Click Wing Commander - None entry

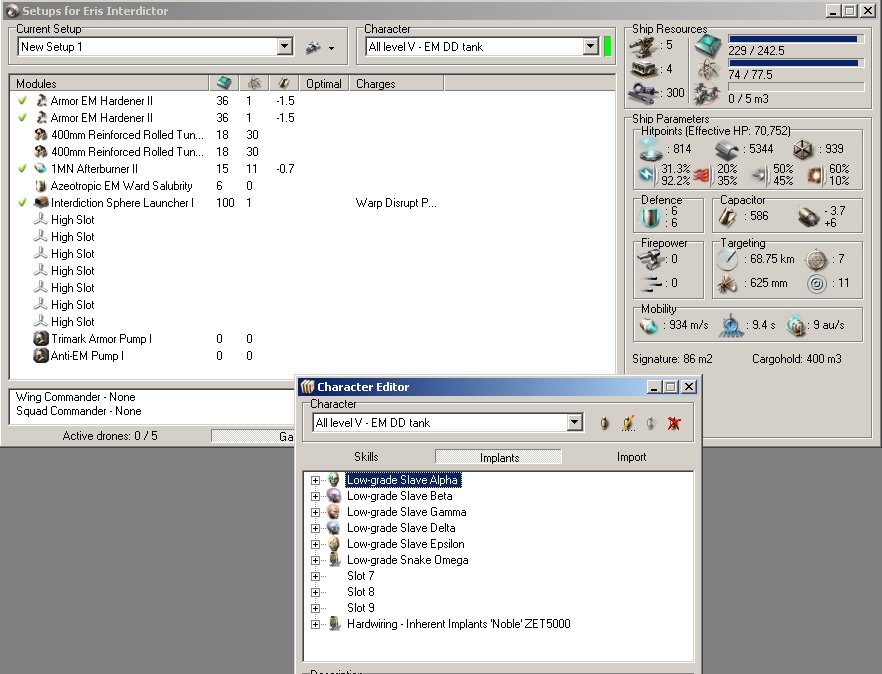click(75, 397)
